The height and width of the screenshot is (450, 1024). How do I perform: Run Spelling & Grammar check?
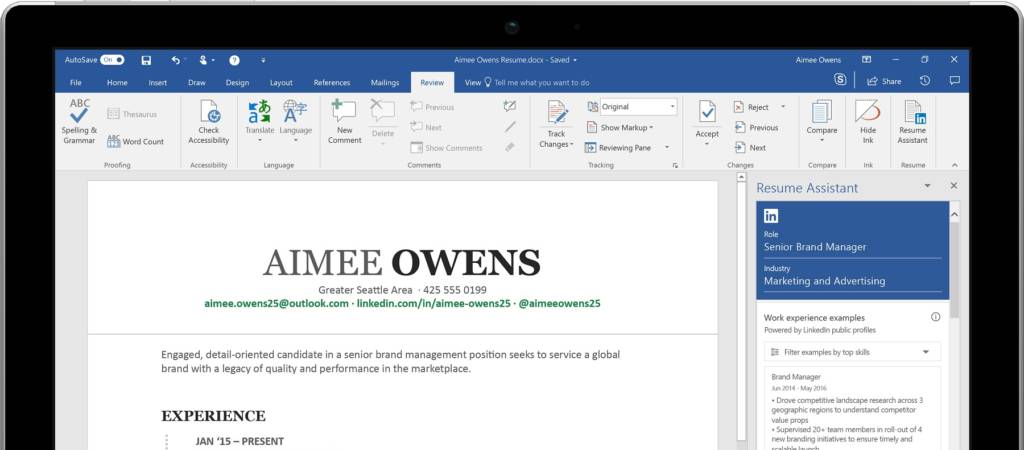[79, 121]
